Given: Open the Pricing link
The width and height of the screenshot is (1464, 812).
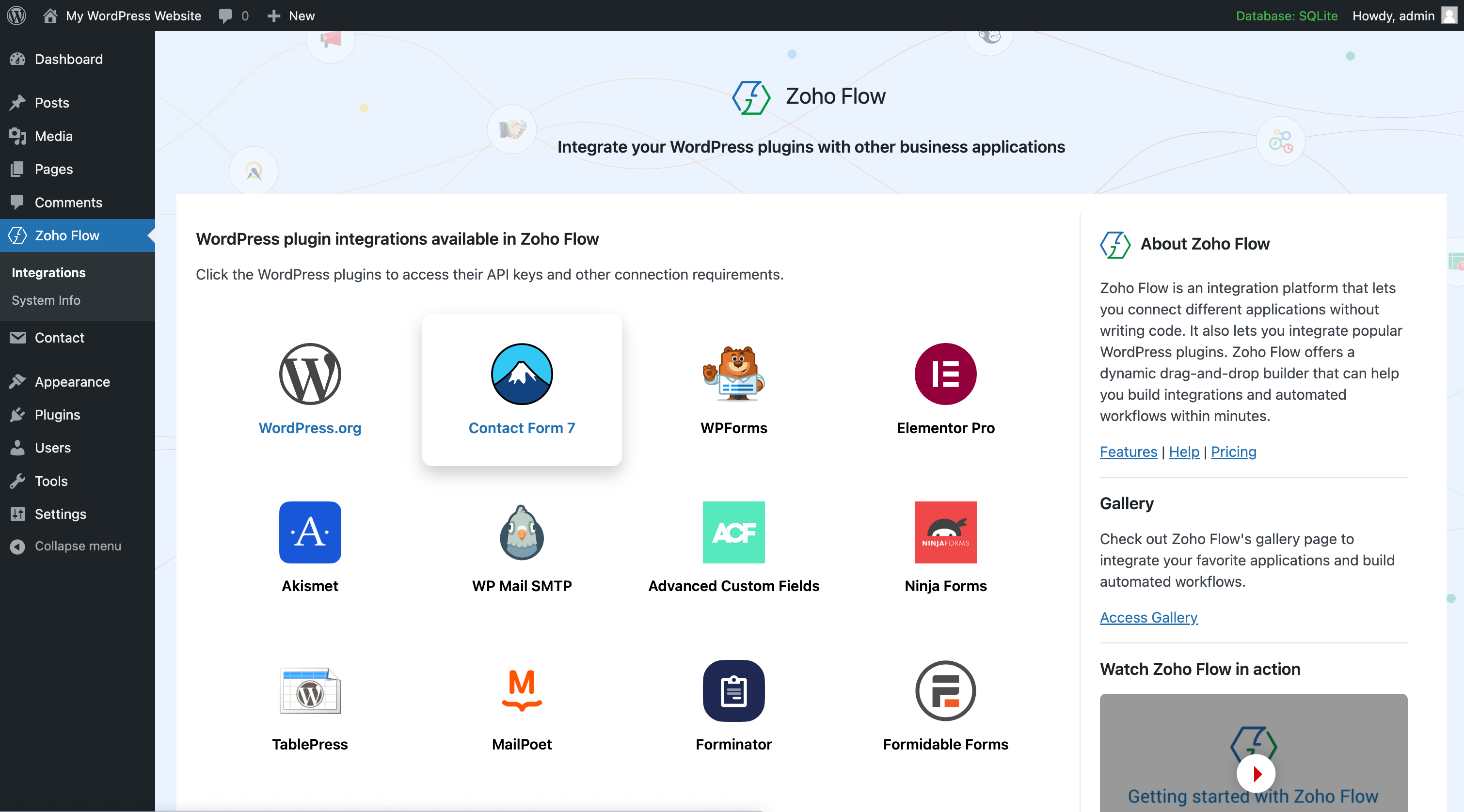Looking at the screenshot, I should coord(1233,452).
